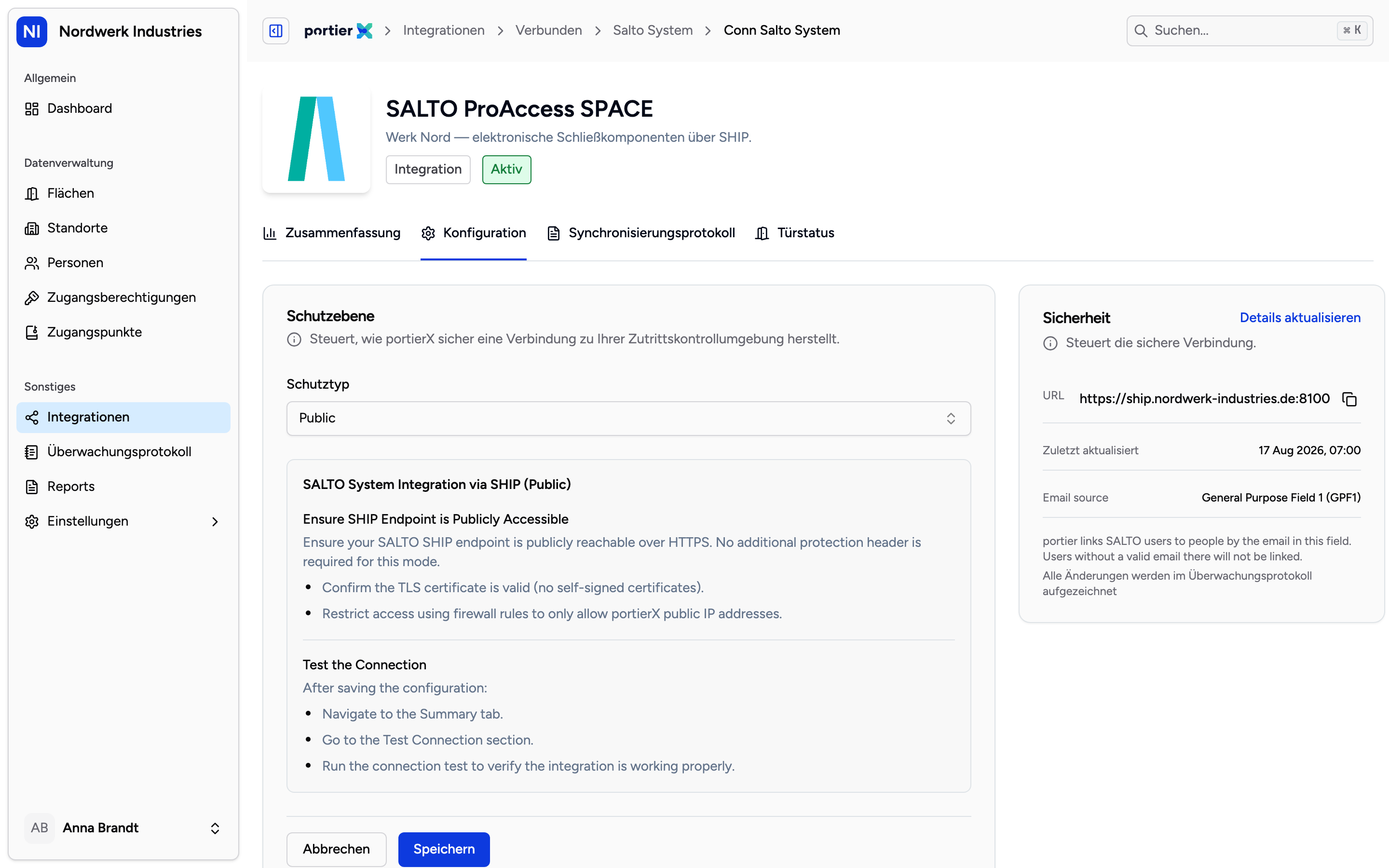This screenshot has width=1389, height=868.
Task: Open Zugangsberechtigungen in the sidebar
Action: 123,298
